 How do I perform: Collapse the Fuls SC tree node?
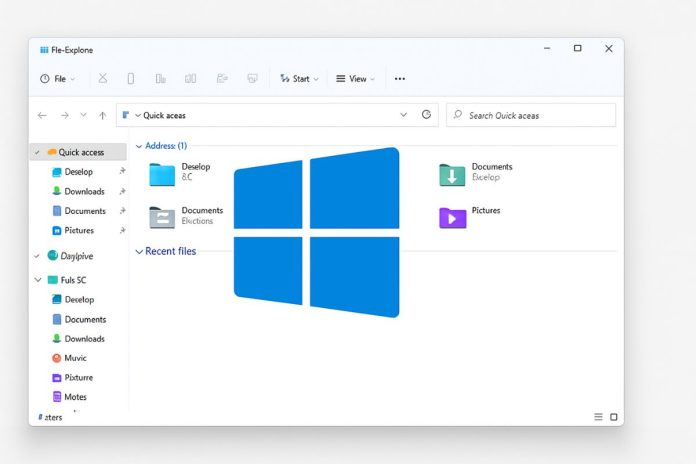point(38,280)
